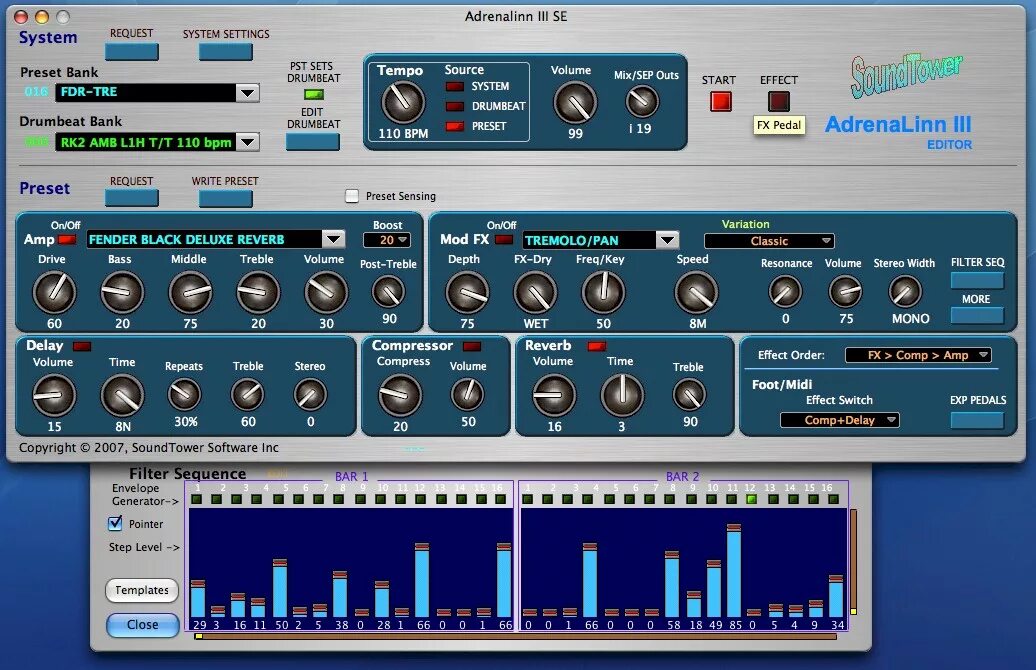1036x670 pixels.
Task: Toggle the EFFECT FX Pedal button
Action: (x=779, y=101)
